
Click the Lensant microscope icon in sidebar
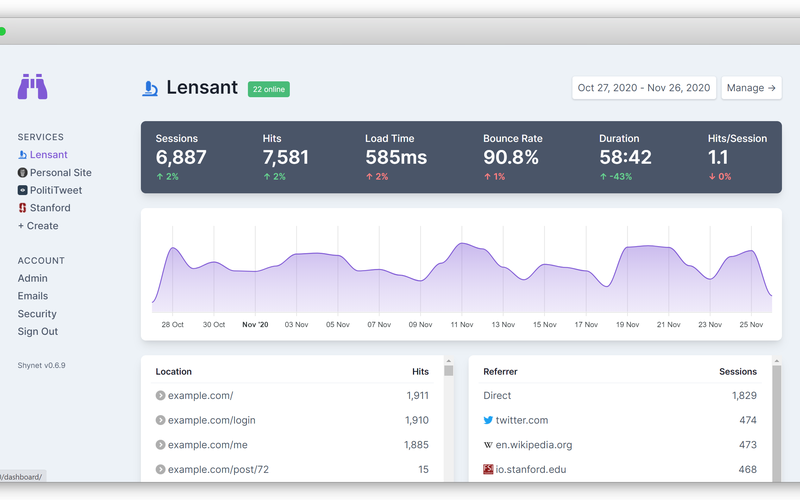22,155
